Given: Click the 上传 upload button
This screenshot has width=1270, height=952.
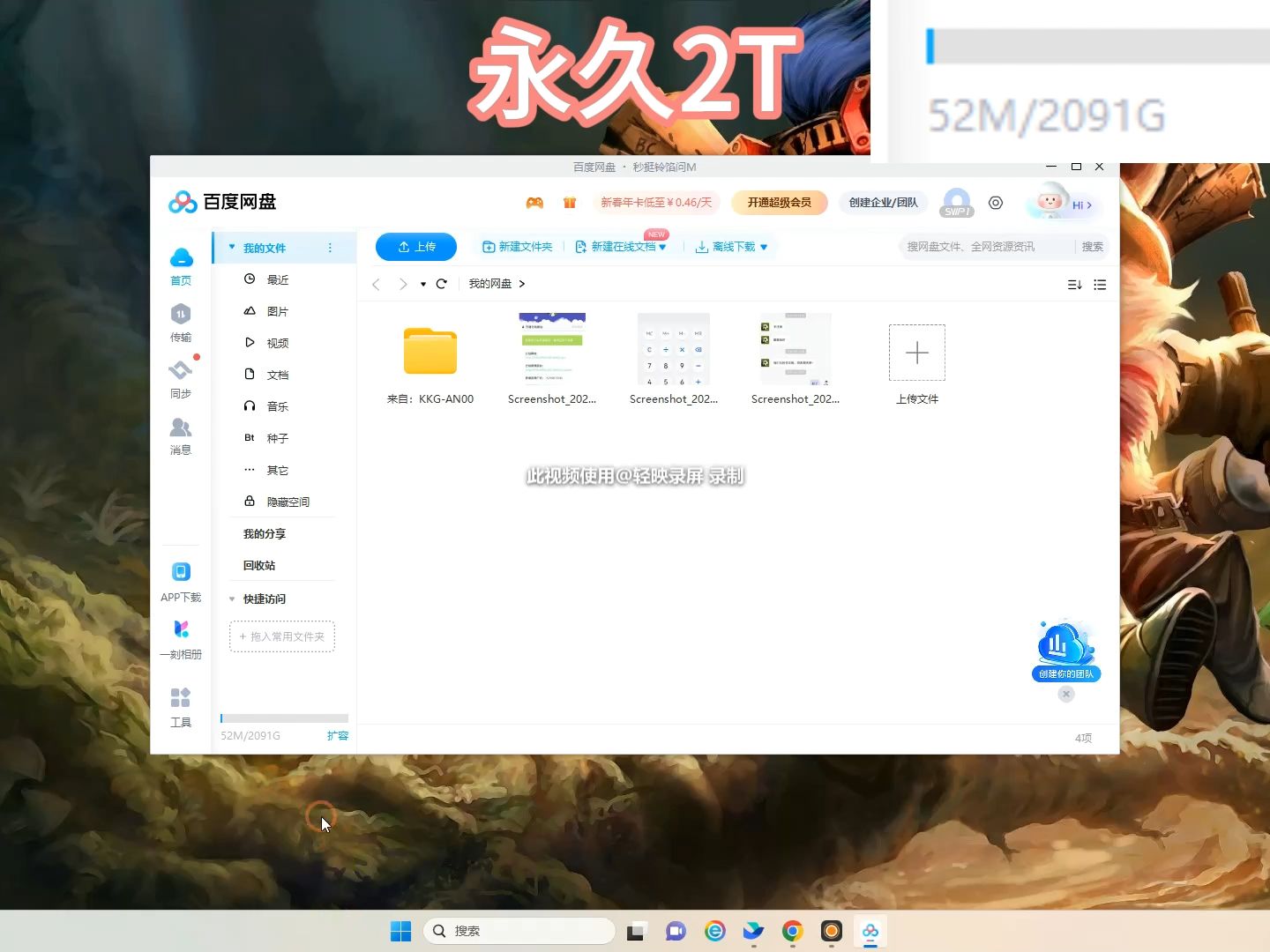Looking at the screenshot, I should 416,247.
